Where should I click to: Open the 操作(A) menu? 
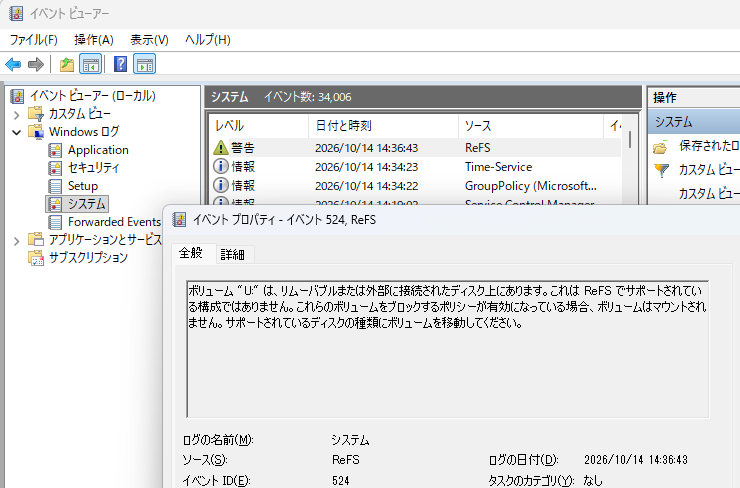coord(93,40)
